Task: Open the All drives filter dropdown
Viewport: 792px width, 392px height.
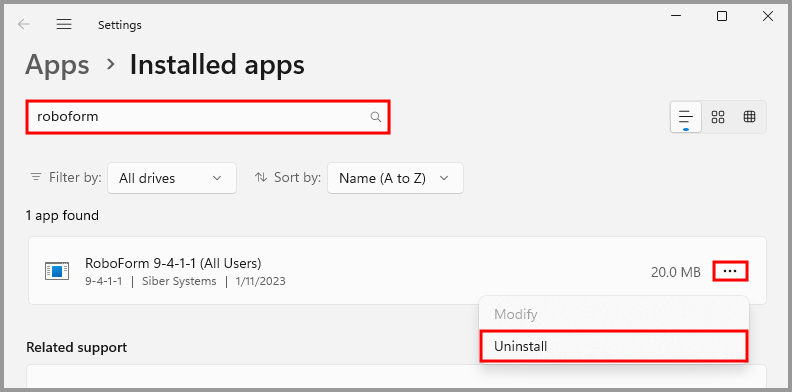Action: coord(172,178)
